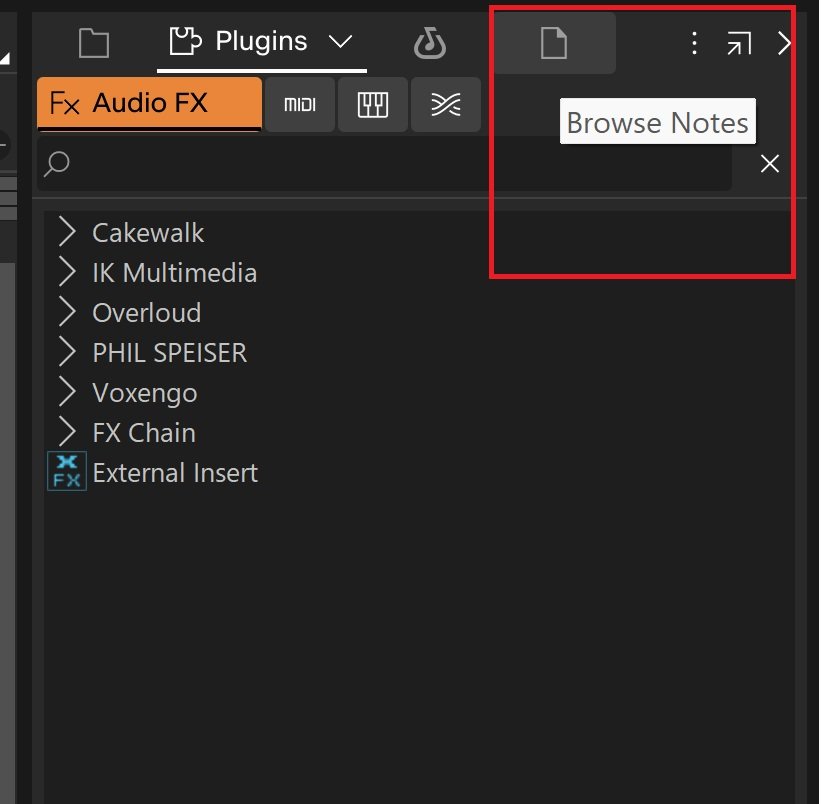Open the Plugins dropdown arrow
This screenshot has height=804, width=822.
340,41
